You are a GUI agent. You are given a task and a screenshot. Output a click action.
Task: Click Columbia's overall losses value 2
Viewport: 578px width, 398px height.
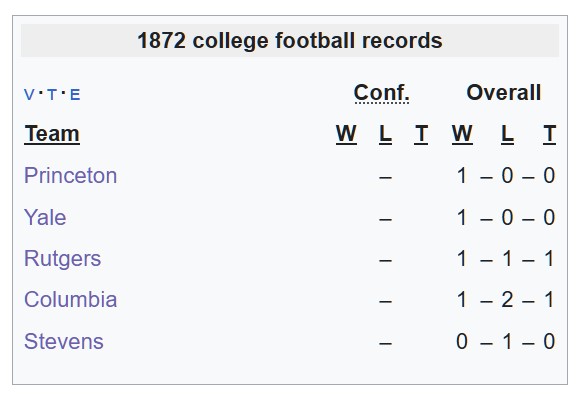(507, 300)
